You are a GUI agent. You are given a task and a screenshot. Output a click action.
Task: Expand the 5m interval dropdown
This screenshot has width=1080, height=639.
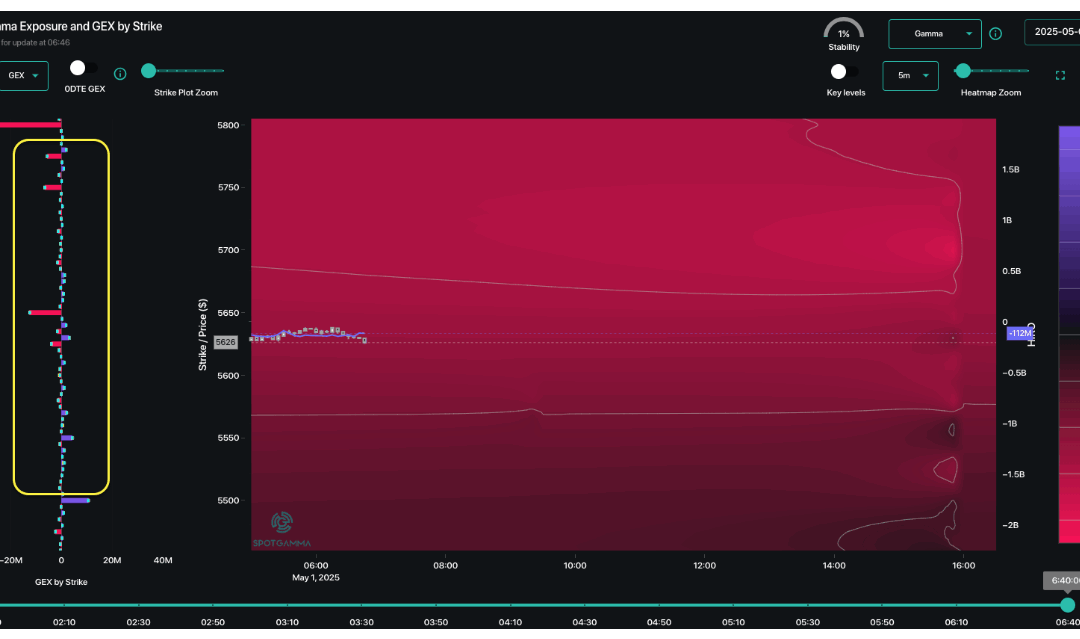[910, 75]
